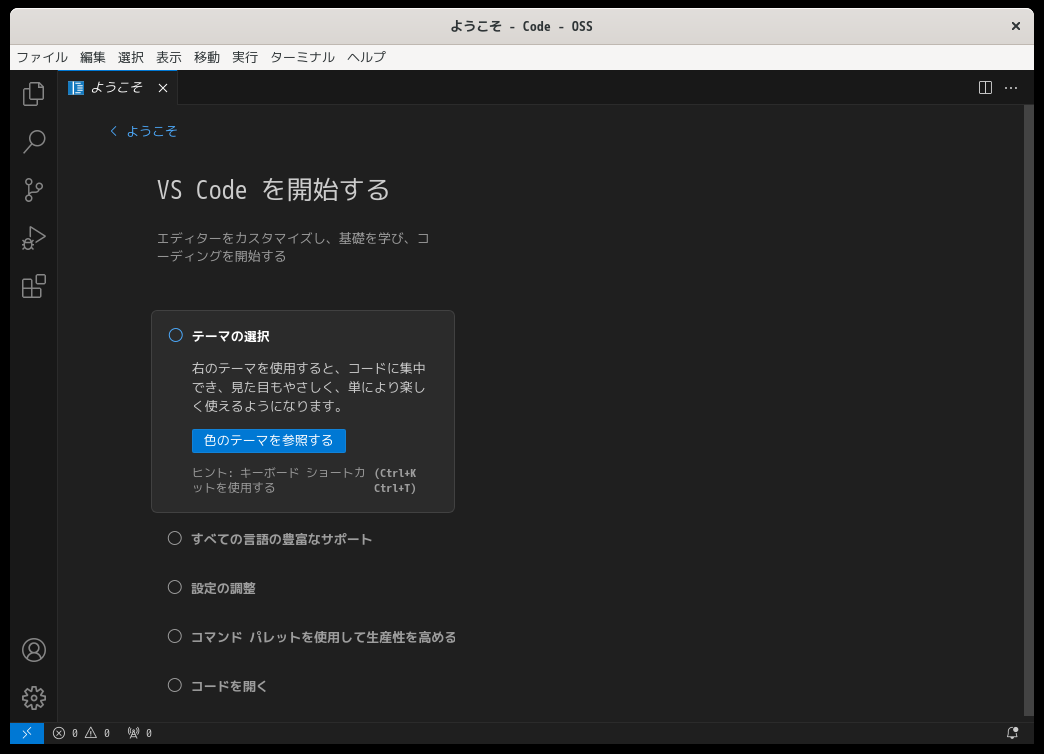This screenshot has width=1044, height=754.
Task: Open the Manage gear icon
Action: click(x=33, y=698)
